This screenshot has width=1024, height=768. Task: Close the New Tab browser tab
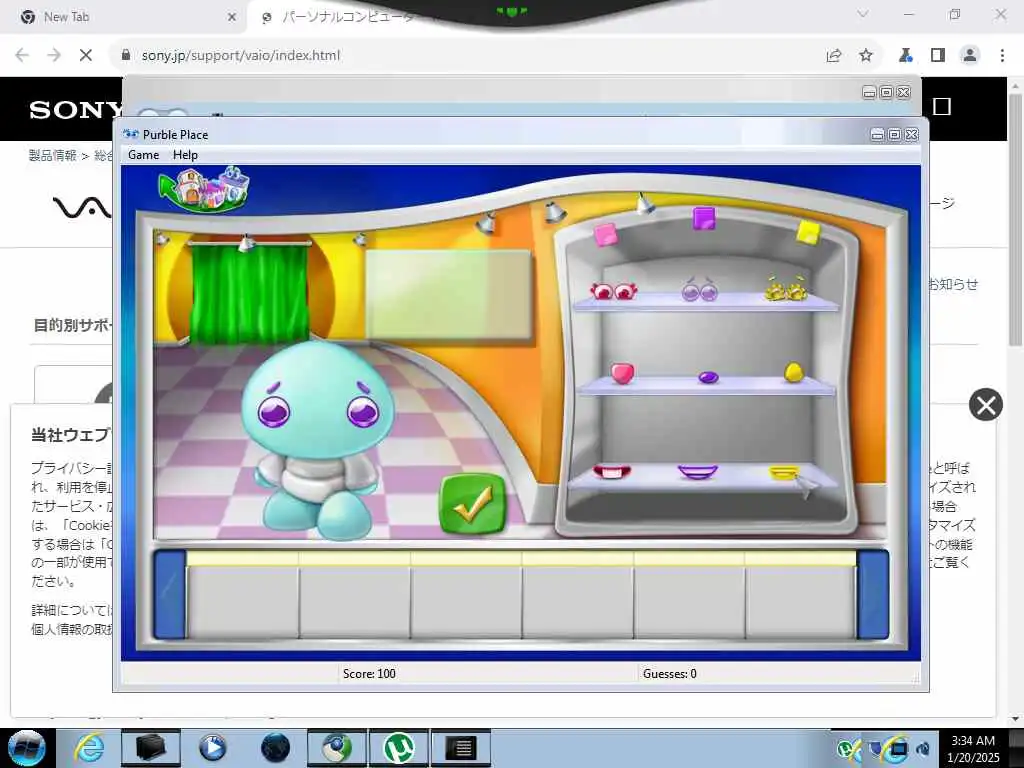pos(231,18)
